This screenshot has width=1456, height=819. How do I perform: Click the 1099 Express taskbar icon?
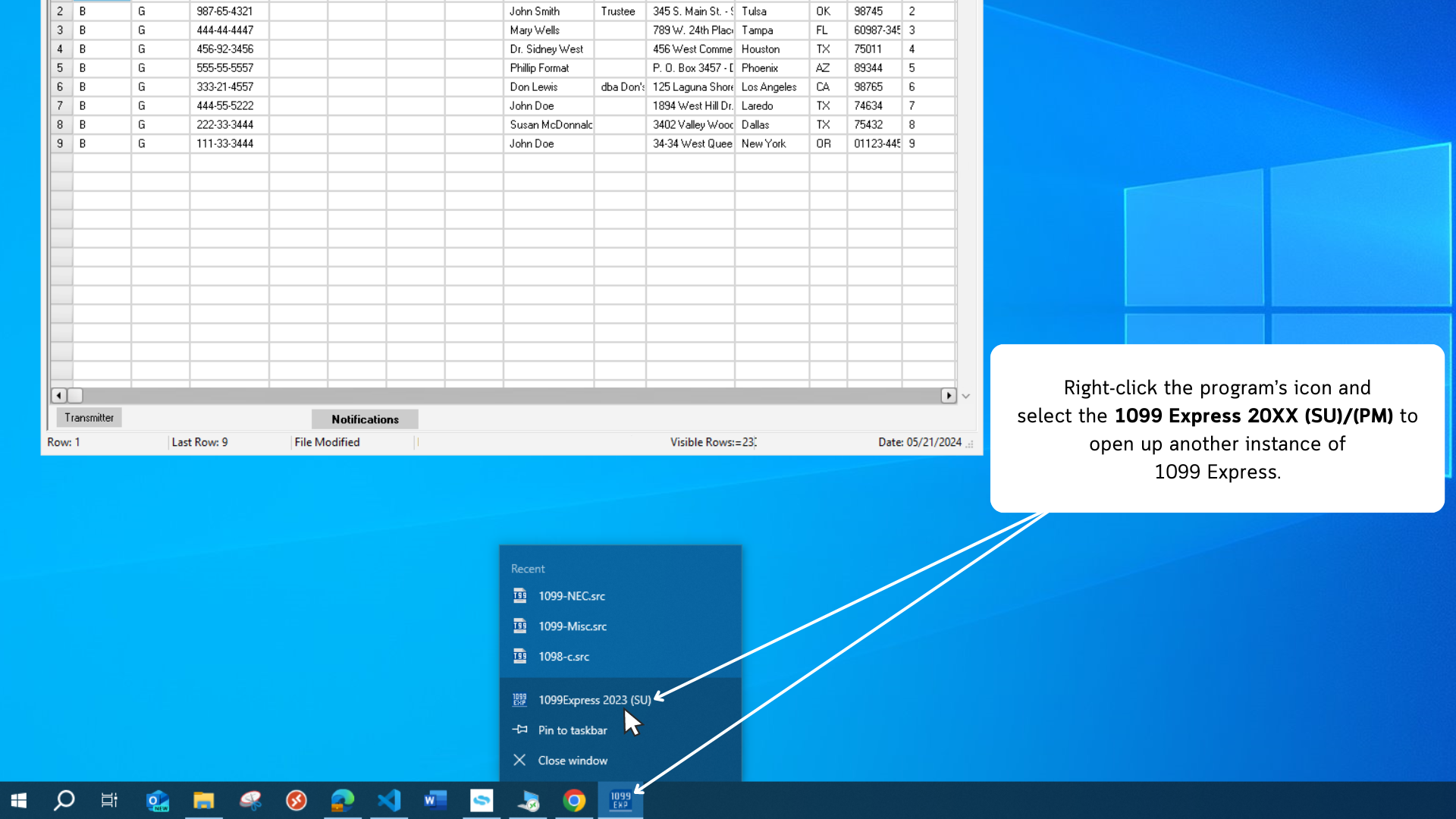(x=620, y=800)
